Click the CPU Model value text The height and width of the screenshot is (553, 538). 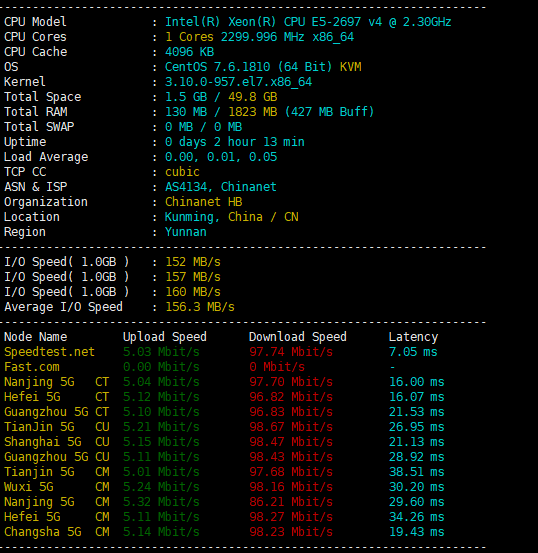pos(308,22)
